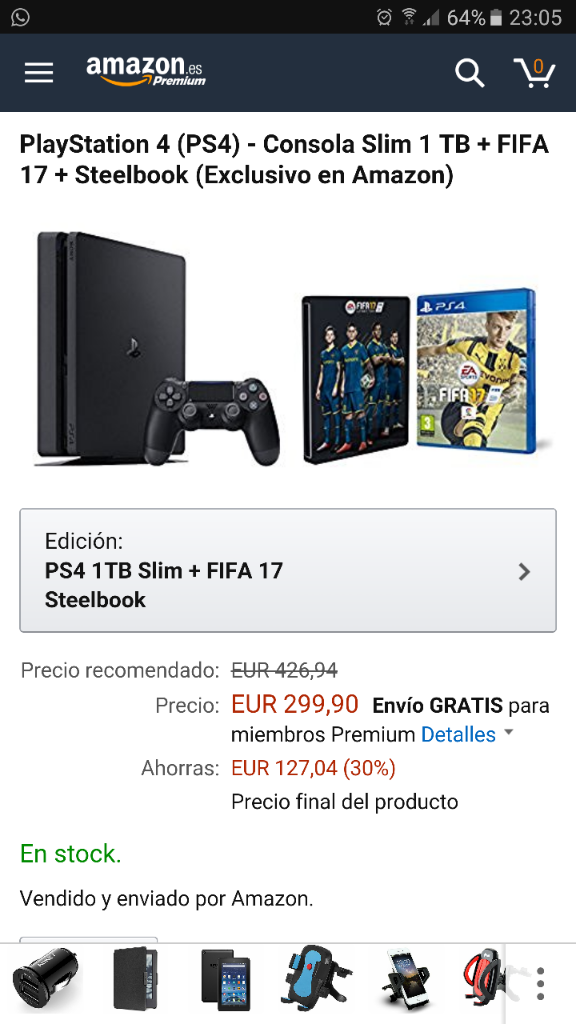The image size is (576, 1024).
Task: View the FIFA 17 steelbook cover image
Action: click(357, 379)
